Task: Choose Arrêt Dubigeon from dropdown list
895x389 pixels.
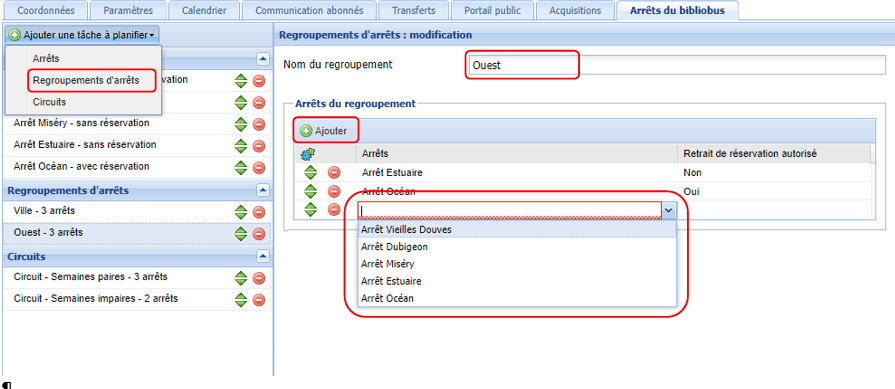Action: click(517, 247)
